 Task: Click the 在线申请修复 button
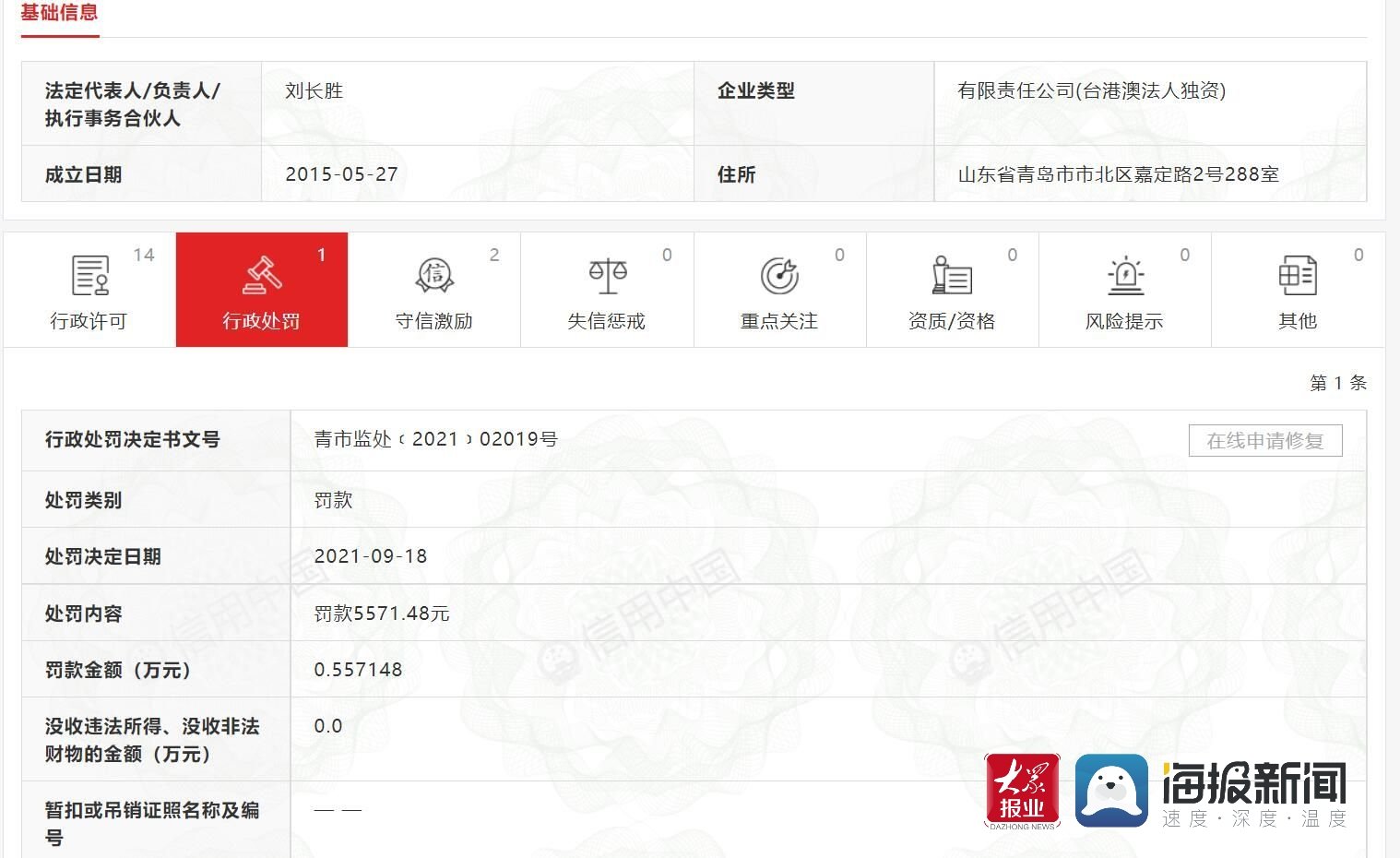(x=1265, y=440)
